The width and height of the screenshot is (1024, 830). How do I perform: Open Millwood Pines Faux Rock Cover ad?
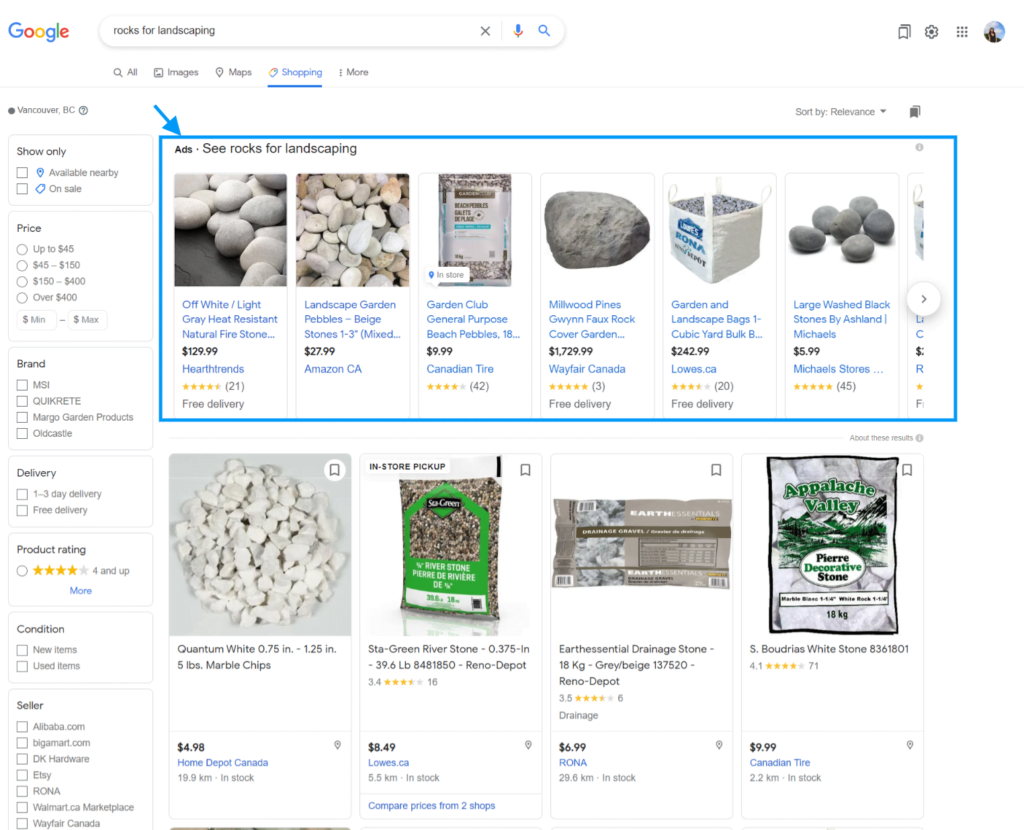tap(592, 319)
